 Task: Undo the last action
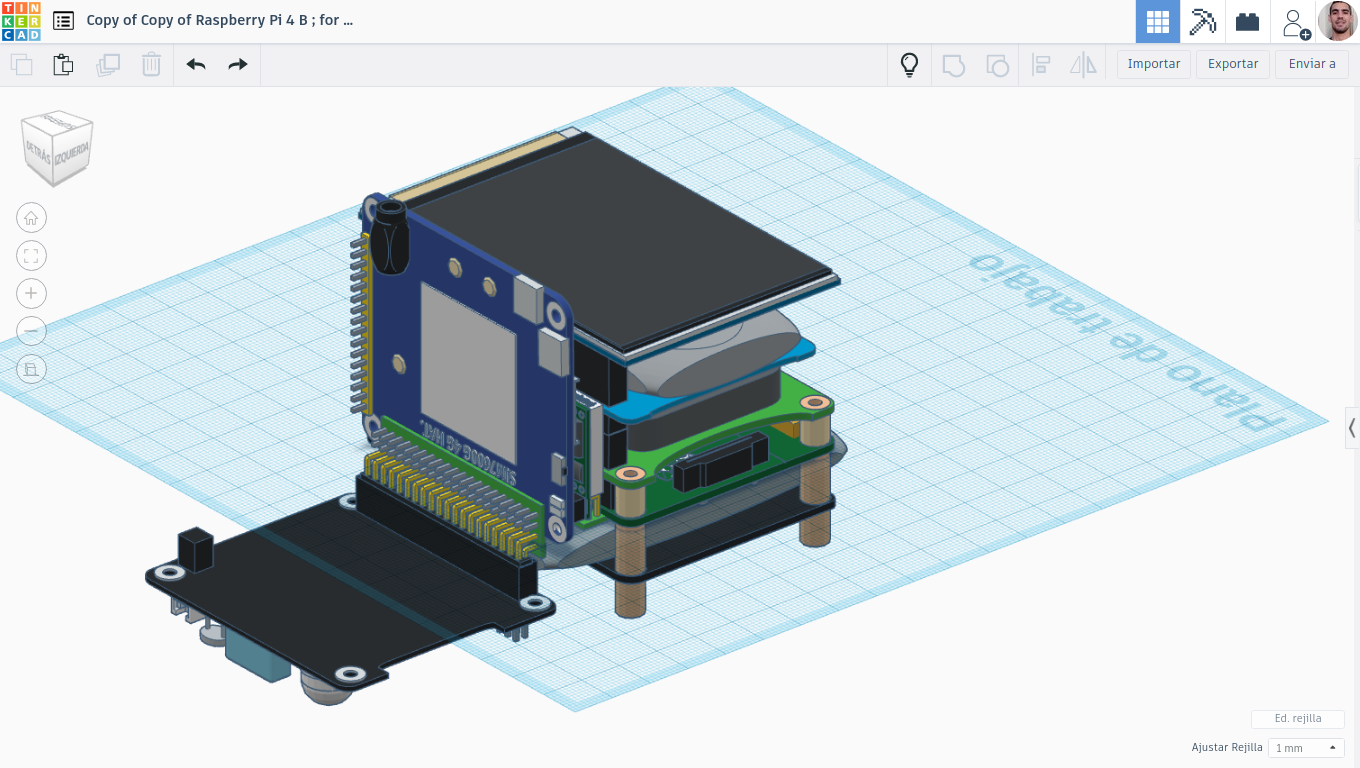click(x=196, y=65)
